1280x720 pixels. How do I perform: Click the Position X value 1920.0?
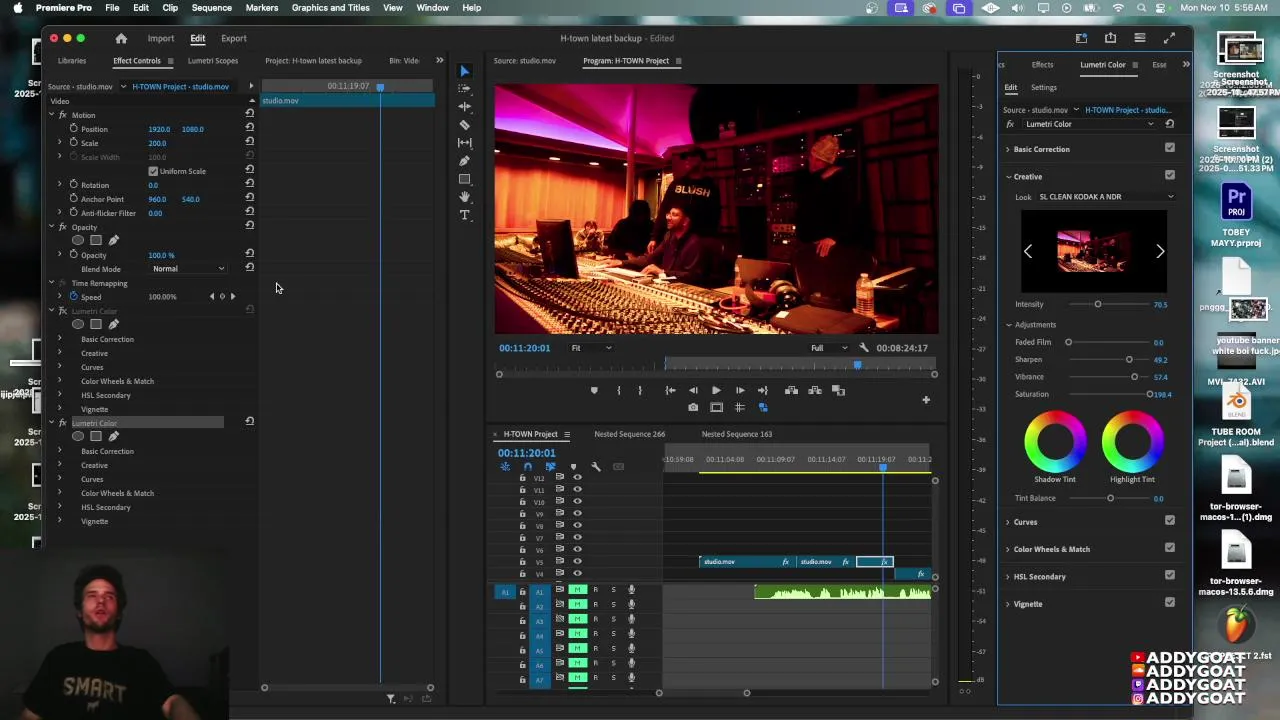(159, 129)
